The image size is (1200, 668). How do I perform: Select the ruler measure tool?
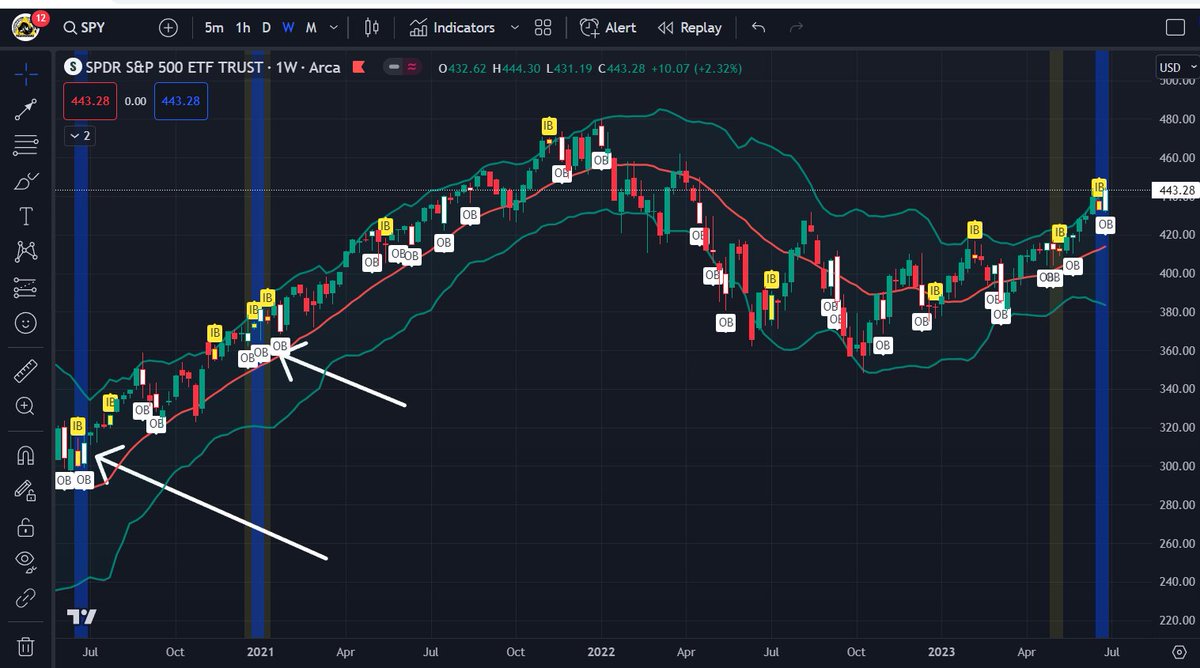26,372
